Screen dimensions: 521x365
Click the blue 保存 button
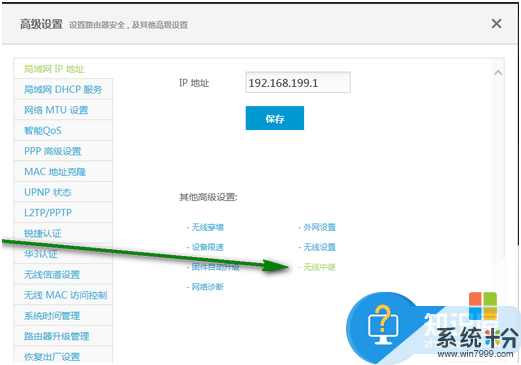pyautogui.click(x=275, y=118)
